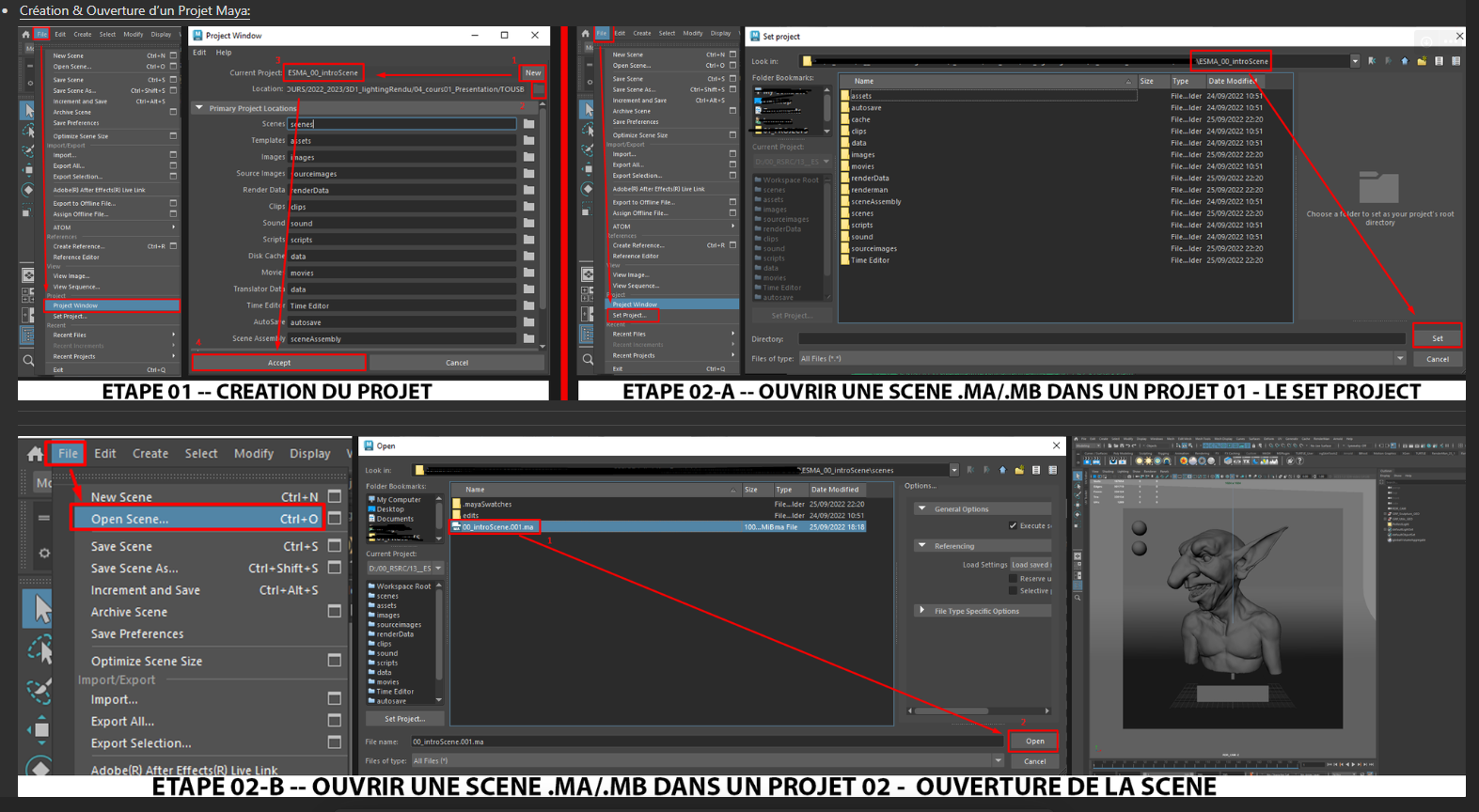
Task: Toggle the Execute script checkbox in General Options
Action: pos(1013,525)
